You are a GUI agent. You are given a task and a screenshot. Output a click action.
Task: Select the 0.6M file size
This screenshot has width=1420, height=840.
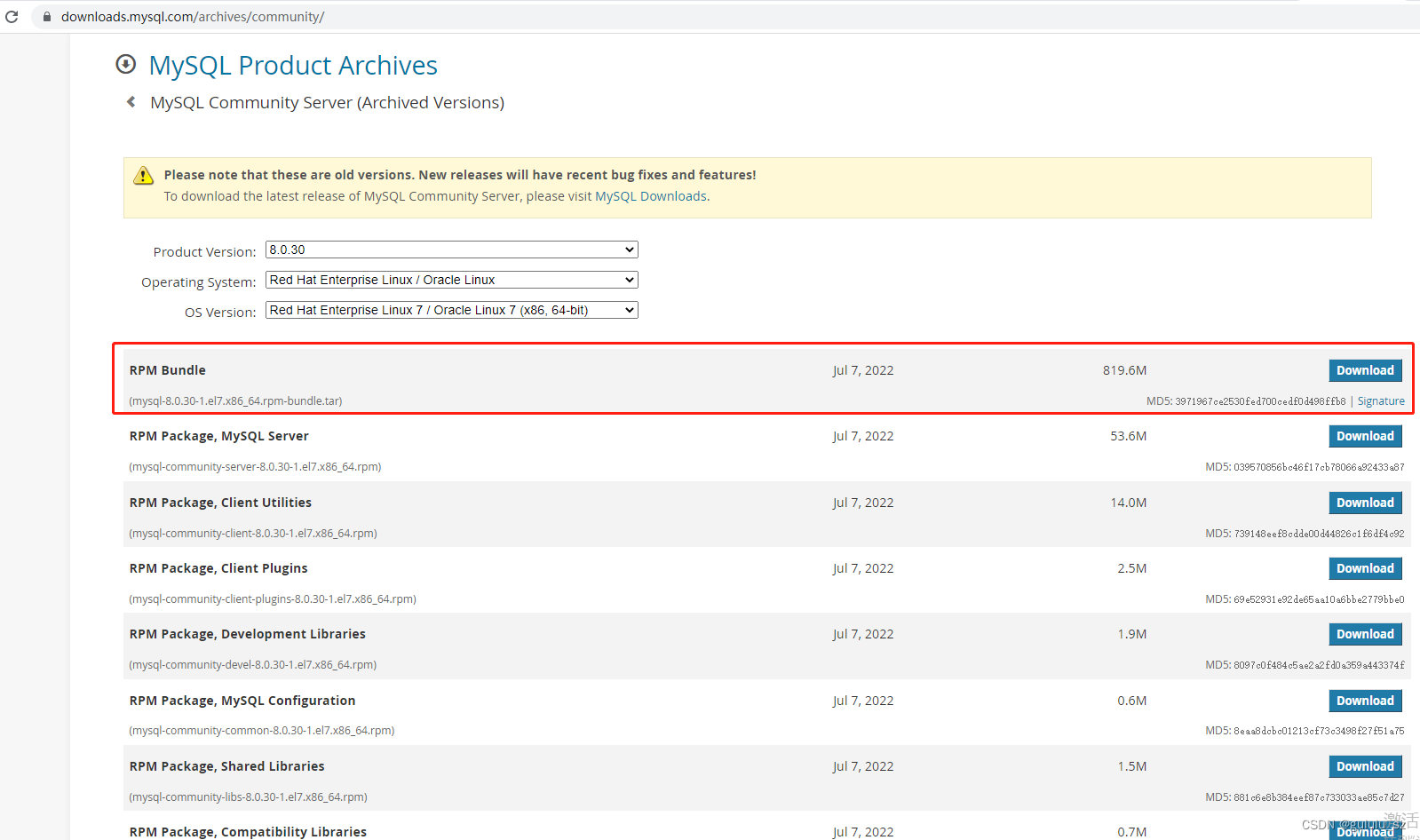(x=1132, y=701)
